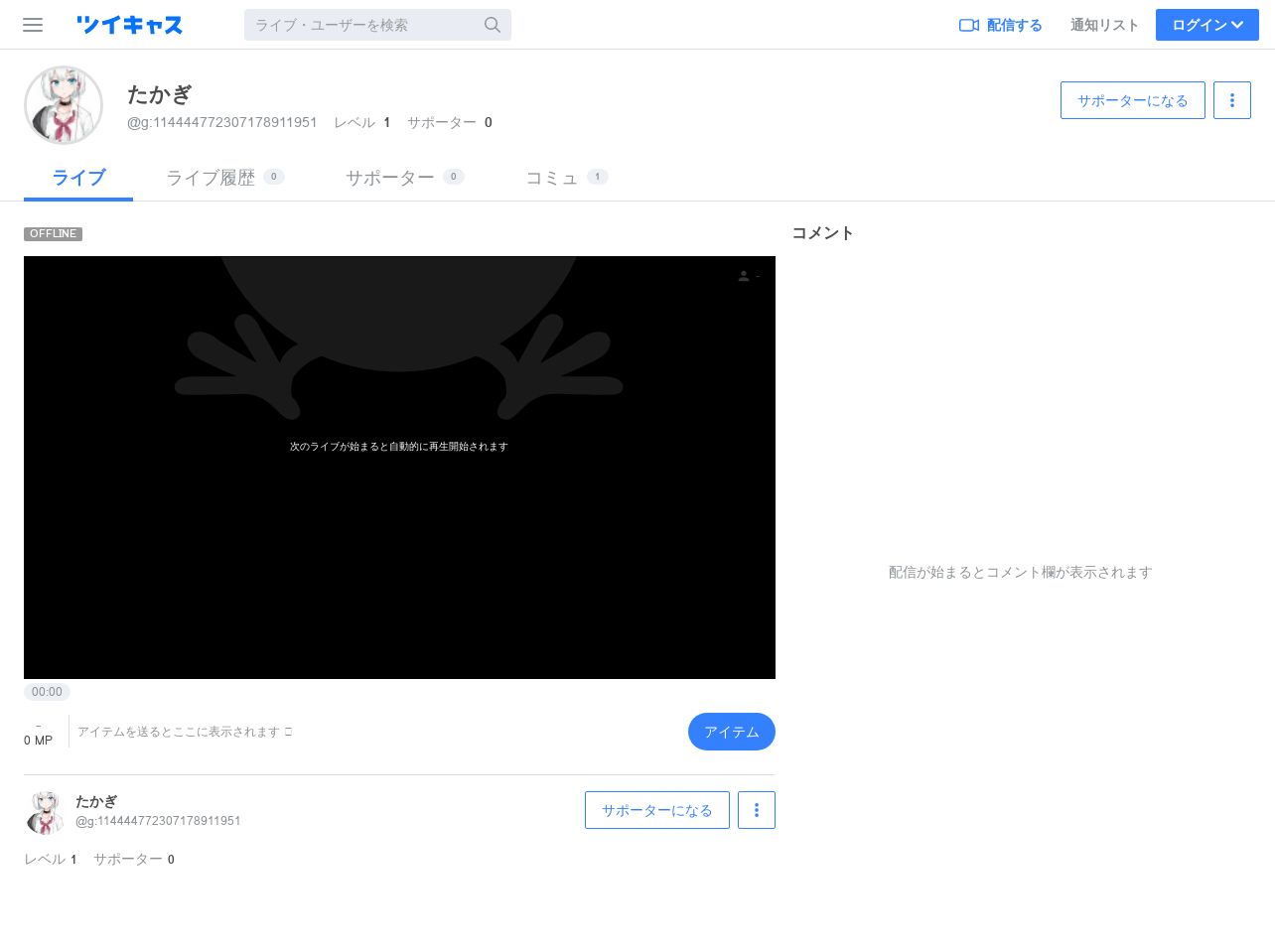This screenshot has width=1275, height=952.
Task: Click the item display placeholder text
Action: (x=185, y=732)
